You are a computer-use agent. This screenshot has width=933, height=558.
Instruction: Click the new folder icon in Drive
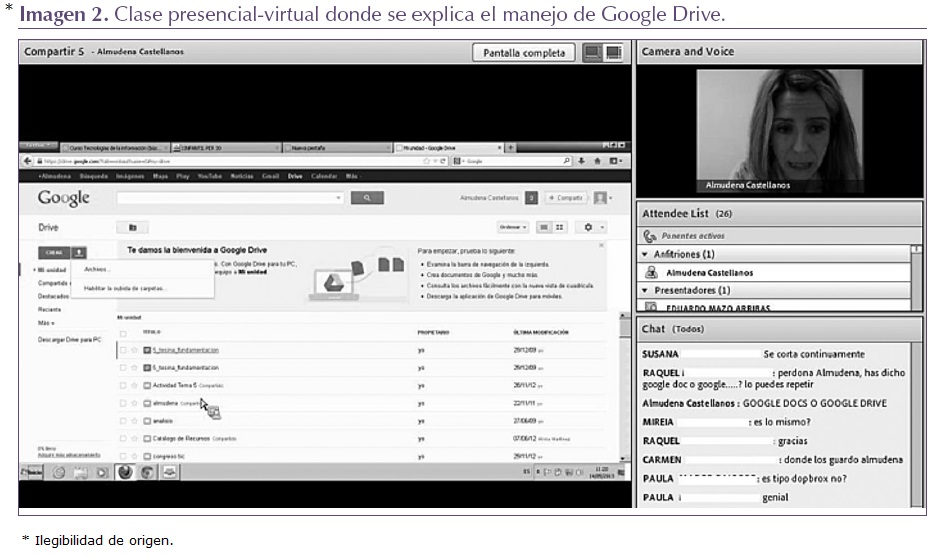132,227
